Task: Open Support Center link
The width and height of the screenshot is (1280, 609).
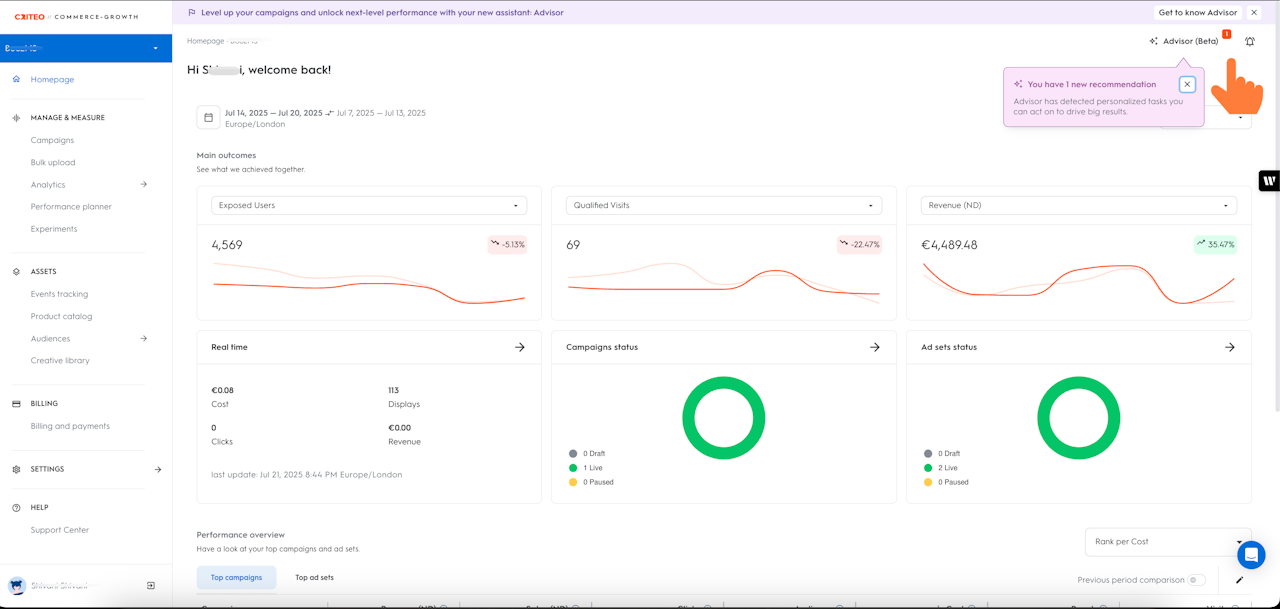Action: tap(60, 530)
